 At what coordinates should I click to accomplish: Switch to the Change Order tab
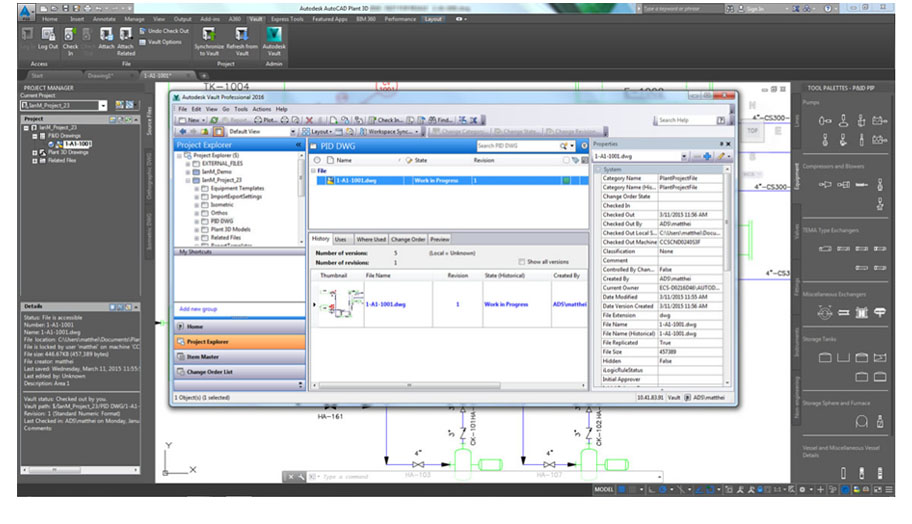point(408,239)
